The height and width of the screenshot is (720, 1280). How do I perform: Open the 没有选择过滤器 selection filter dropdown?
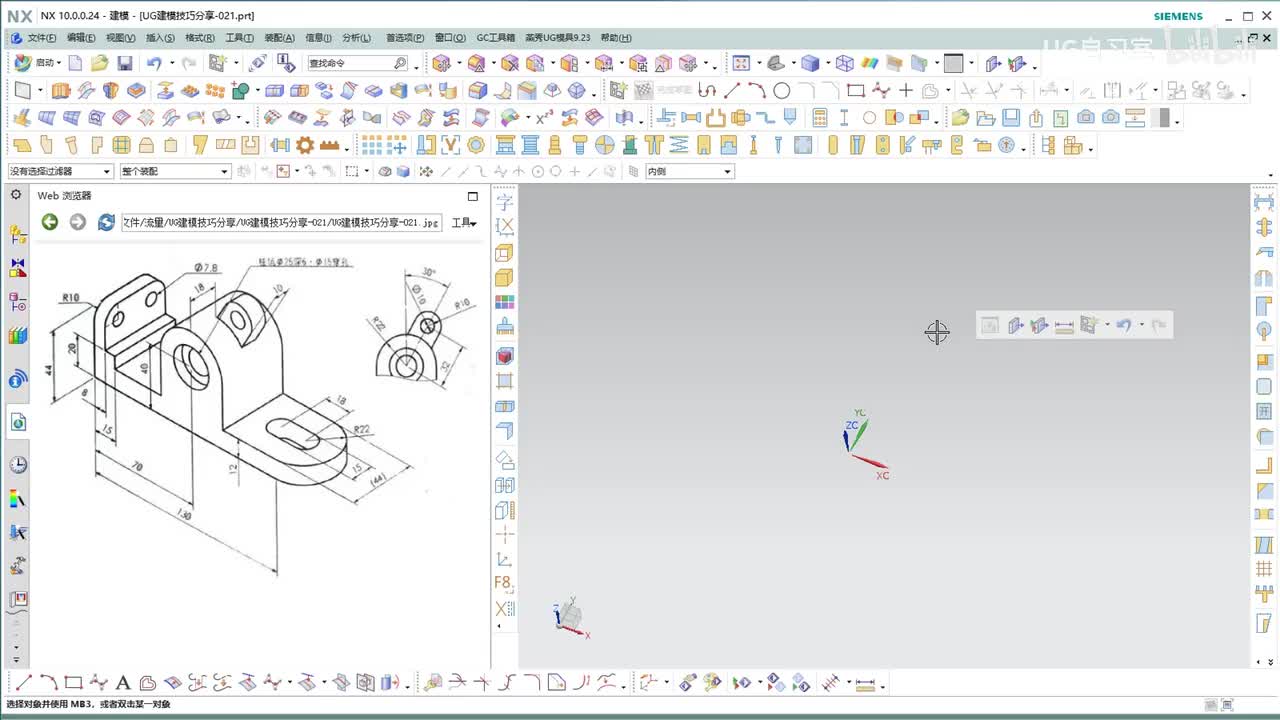(x=60, y=171)
